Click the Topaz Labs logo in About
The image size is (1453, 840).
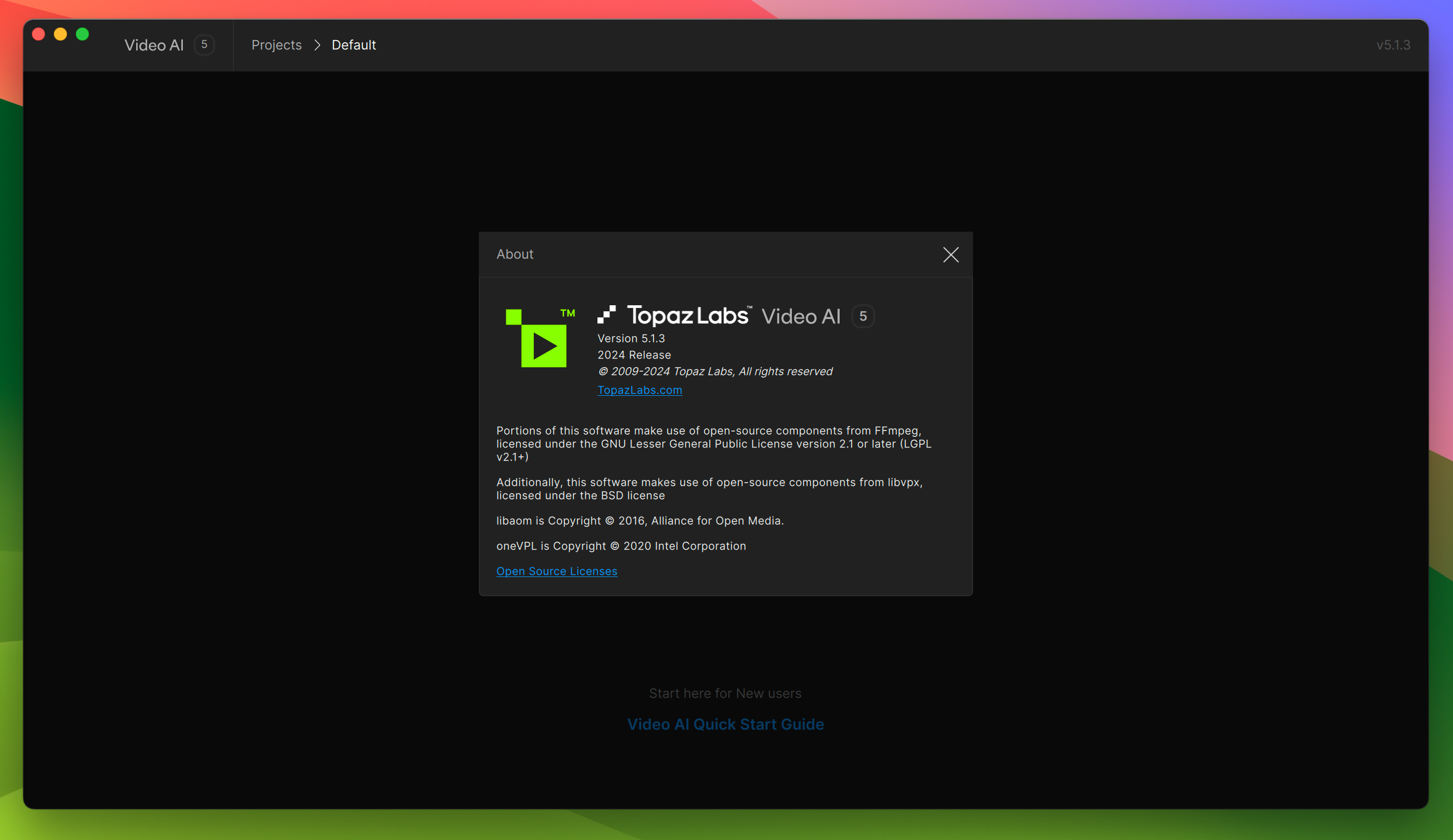(674, 315)
